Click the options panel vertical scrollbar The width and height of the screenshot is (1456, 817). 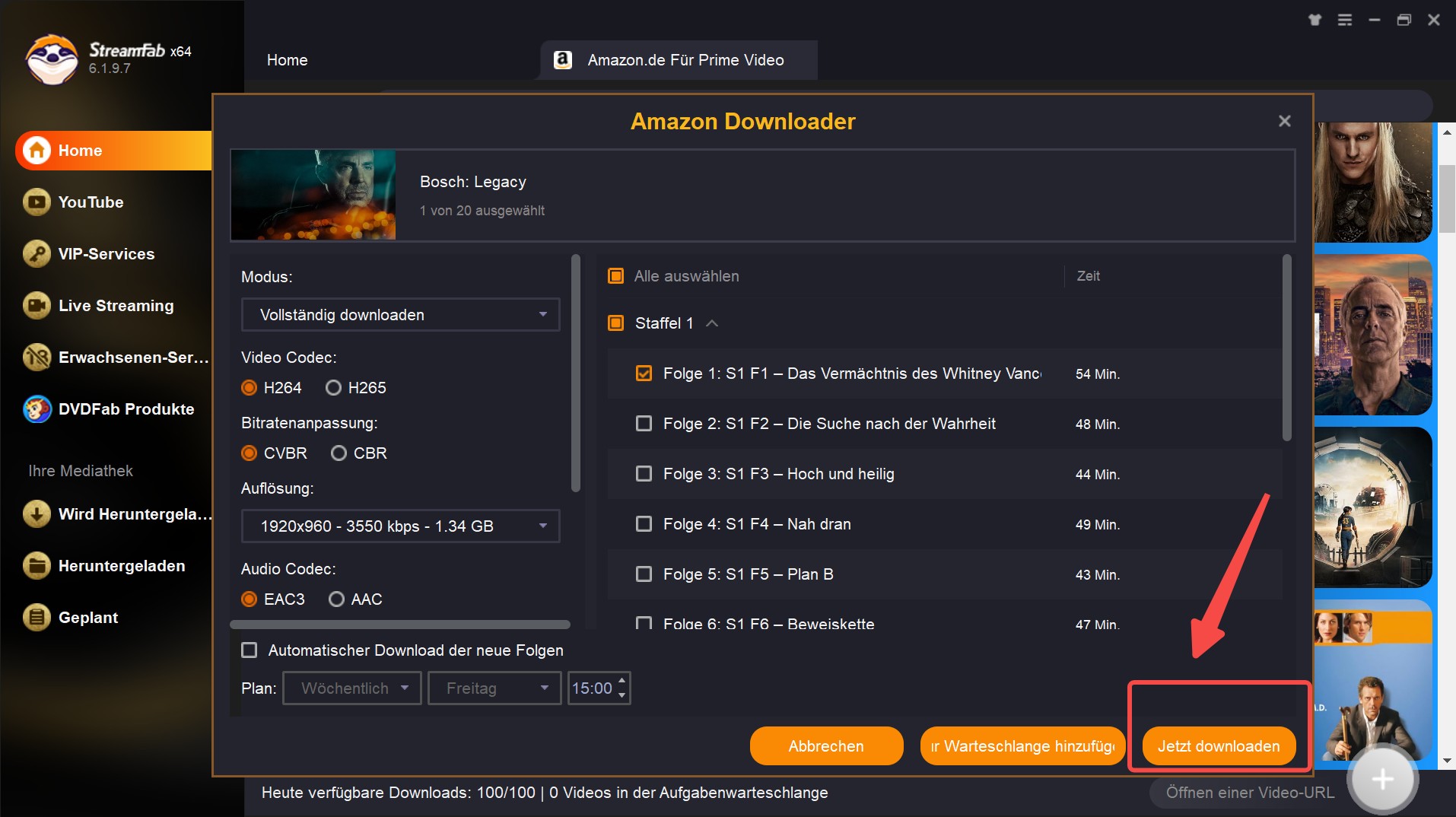576,374
